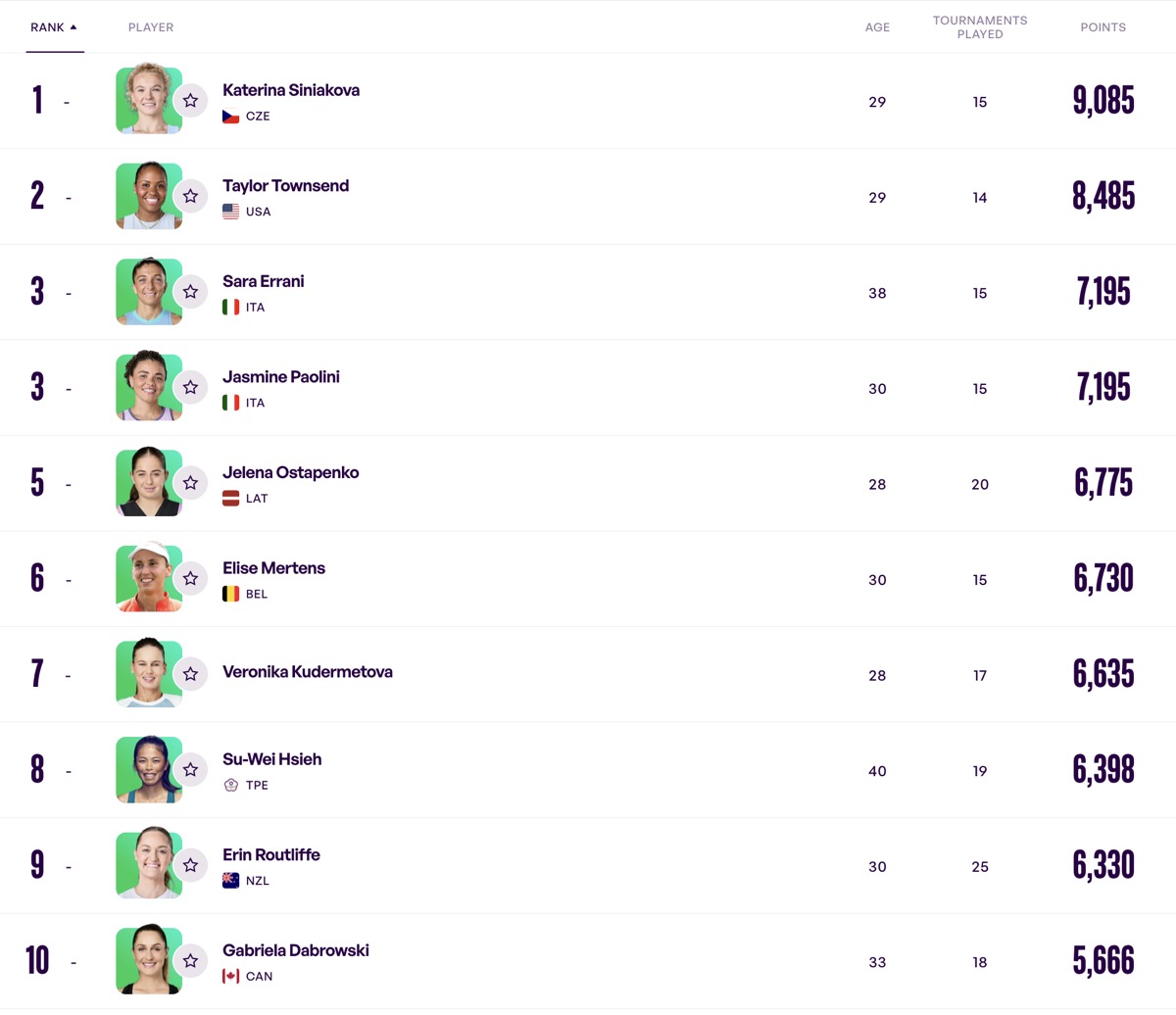This screenshot has width=1176, height=1015.
Task: Click the star icon beside Gabriela Dabrowski
Action: tap(191, 961)
